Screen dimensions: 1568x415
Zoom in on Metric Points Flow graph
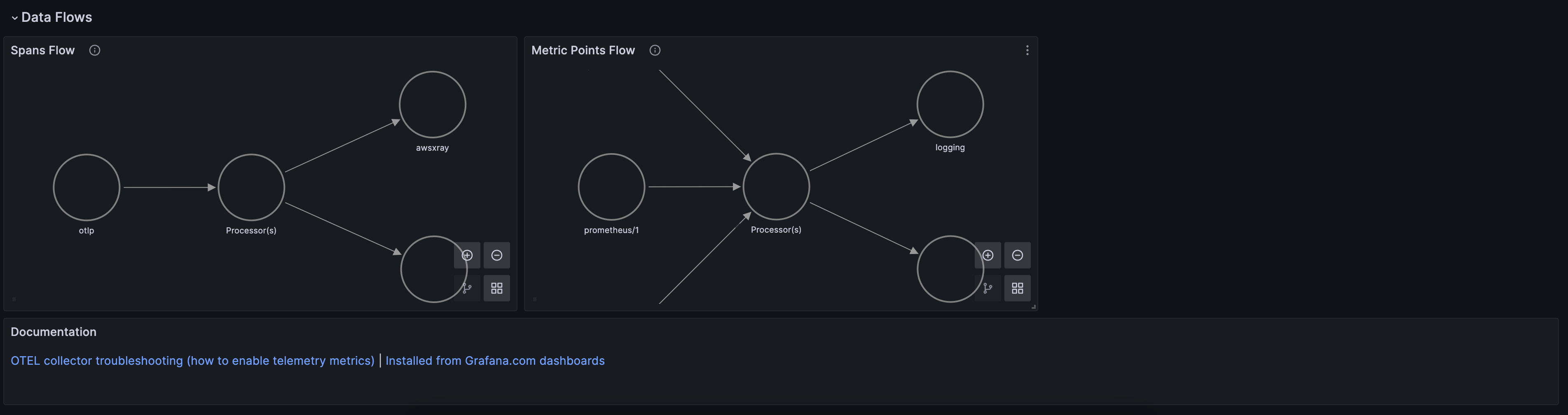pos(988,256)
